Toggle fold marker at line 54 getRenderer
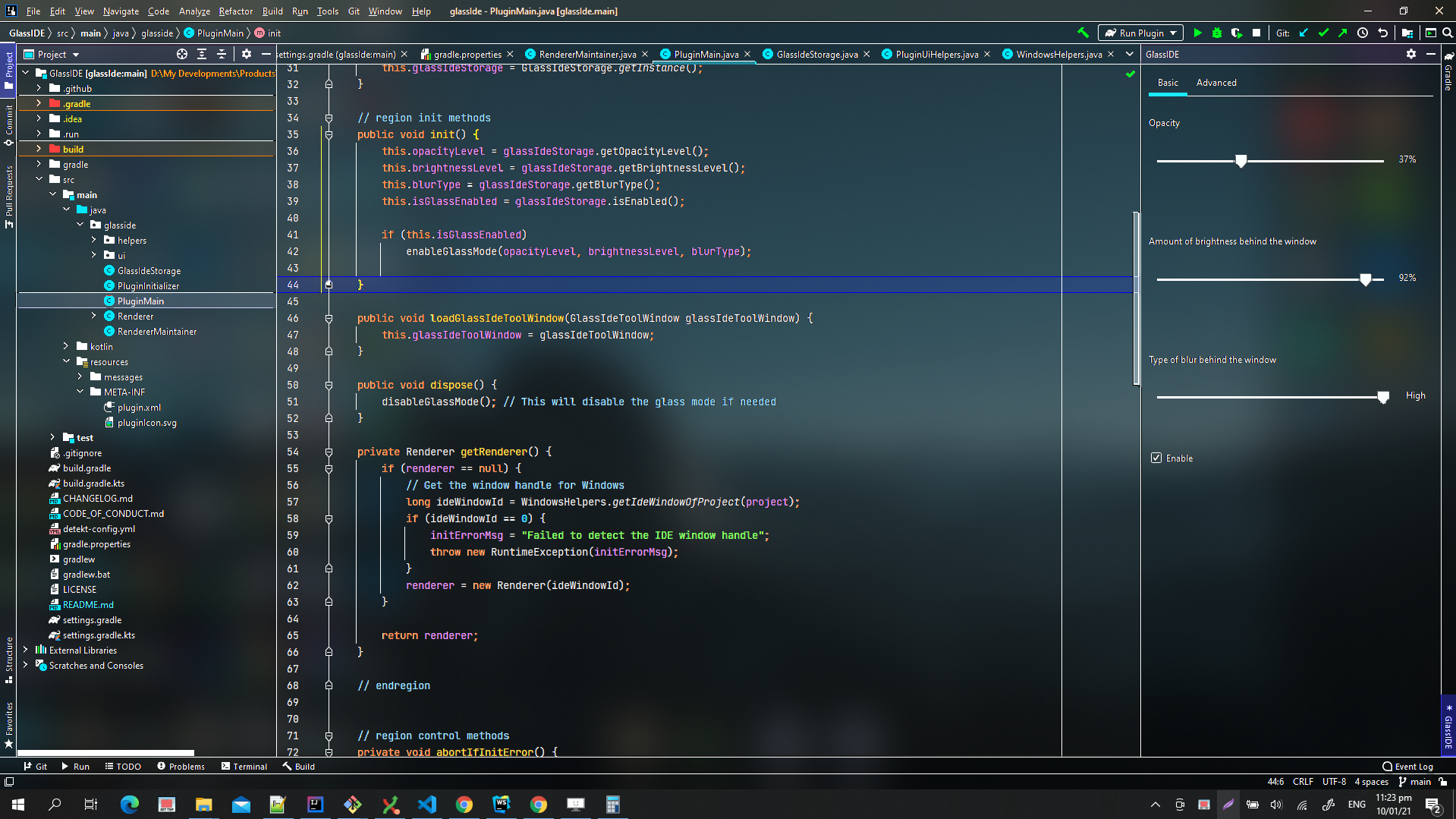Screen dimensions: 1456x819 click(329, 452)
